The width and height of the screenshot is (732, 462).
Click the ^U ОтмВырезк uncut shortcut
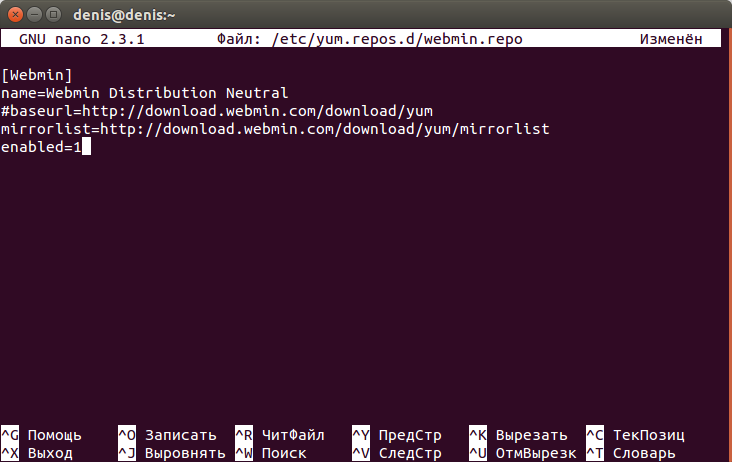click(523, 453)
